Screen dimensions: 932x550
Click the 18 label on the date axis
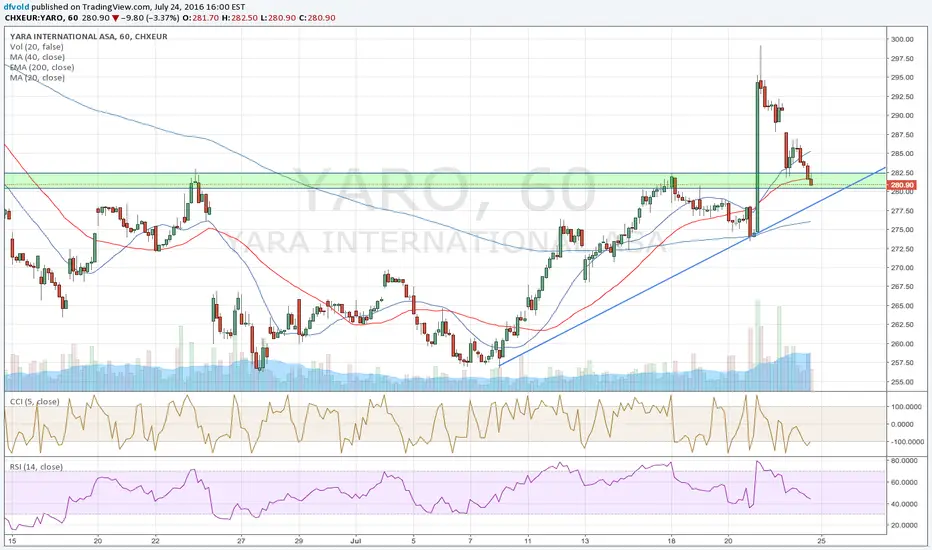(x=672, y=540)
